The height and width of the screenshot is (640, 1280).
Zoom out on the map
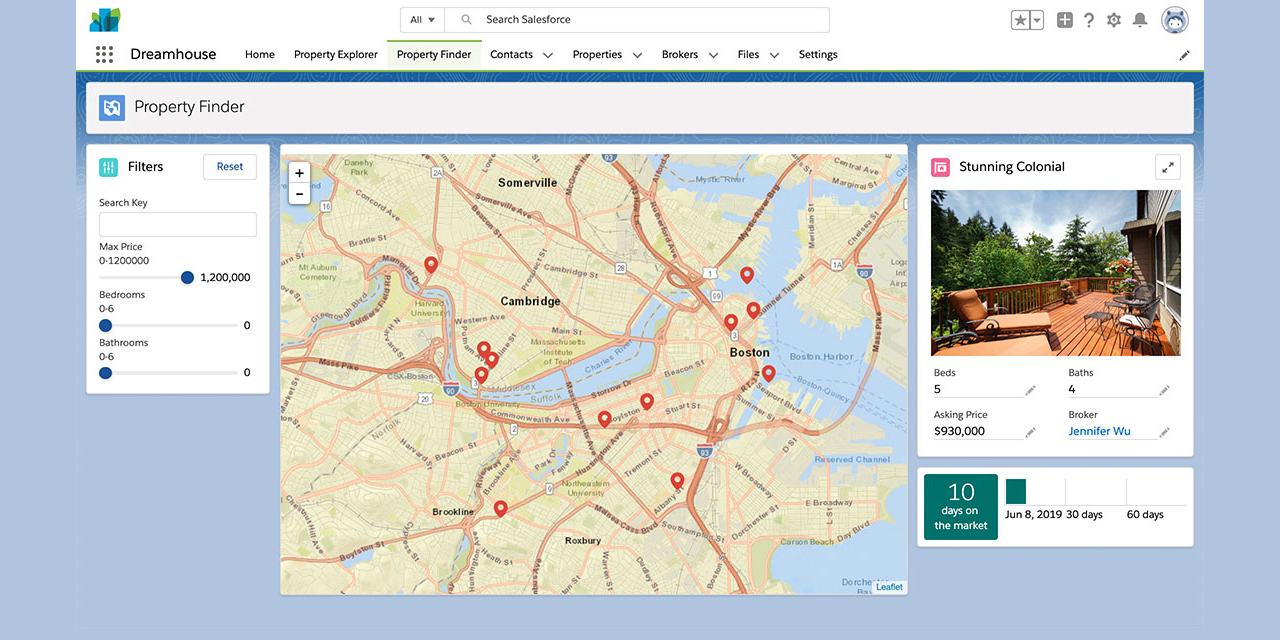[299, 193]
